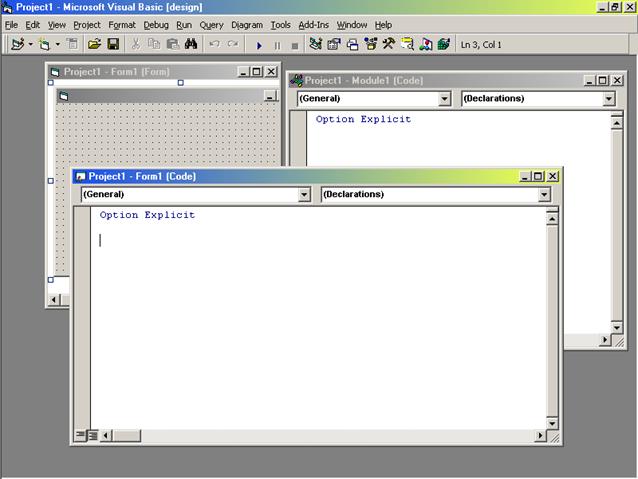Click scroll-down arrow in Form1 code window
The height and width of the screenshot is (479, 638).
click(552, 423)
